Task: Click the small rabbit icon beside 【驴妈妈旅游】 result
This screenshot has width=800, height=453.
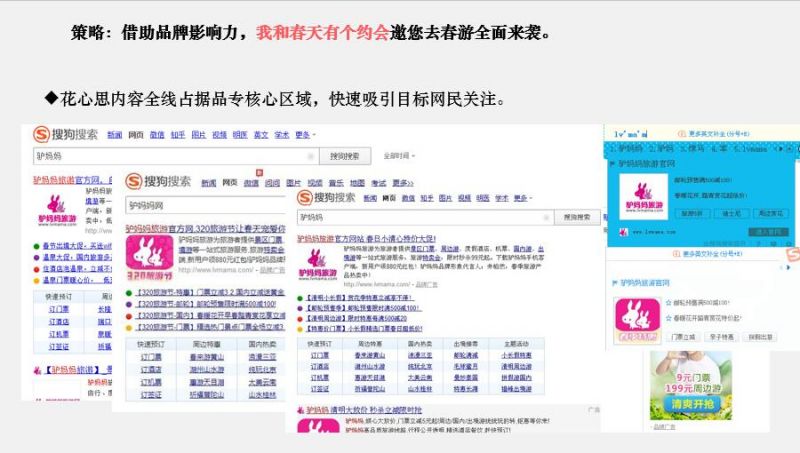Action: 37,370
